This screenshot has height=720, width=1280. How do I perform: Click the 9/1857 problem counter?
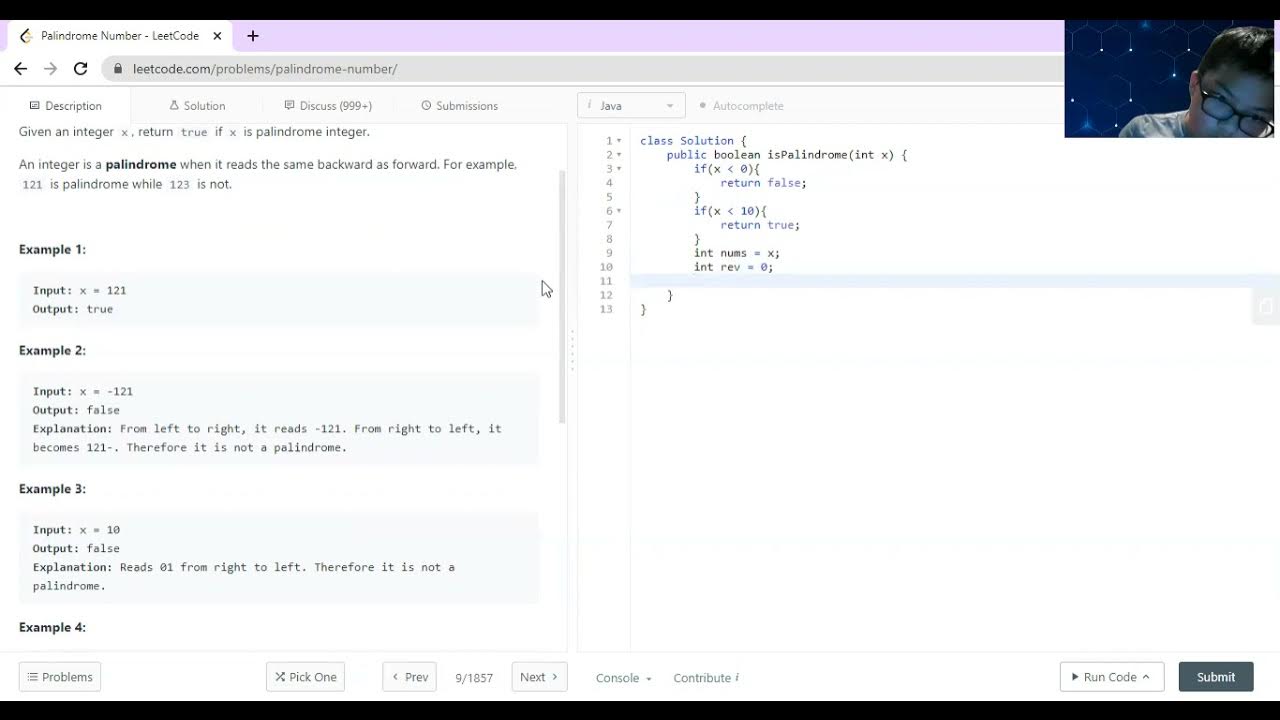coord(474,678)
